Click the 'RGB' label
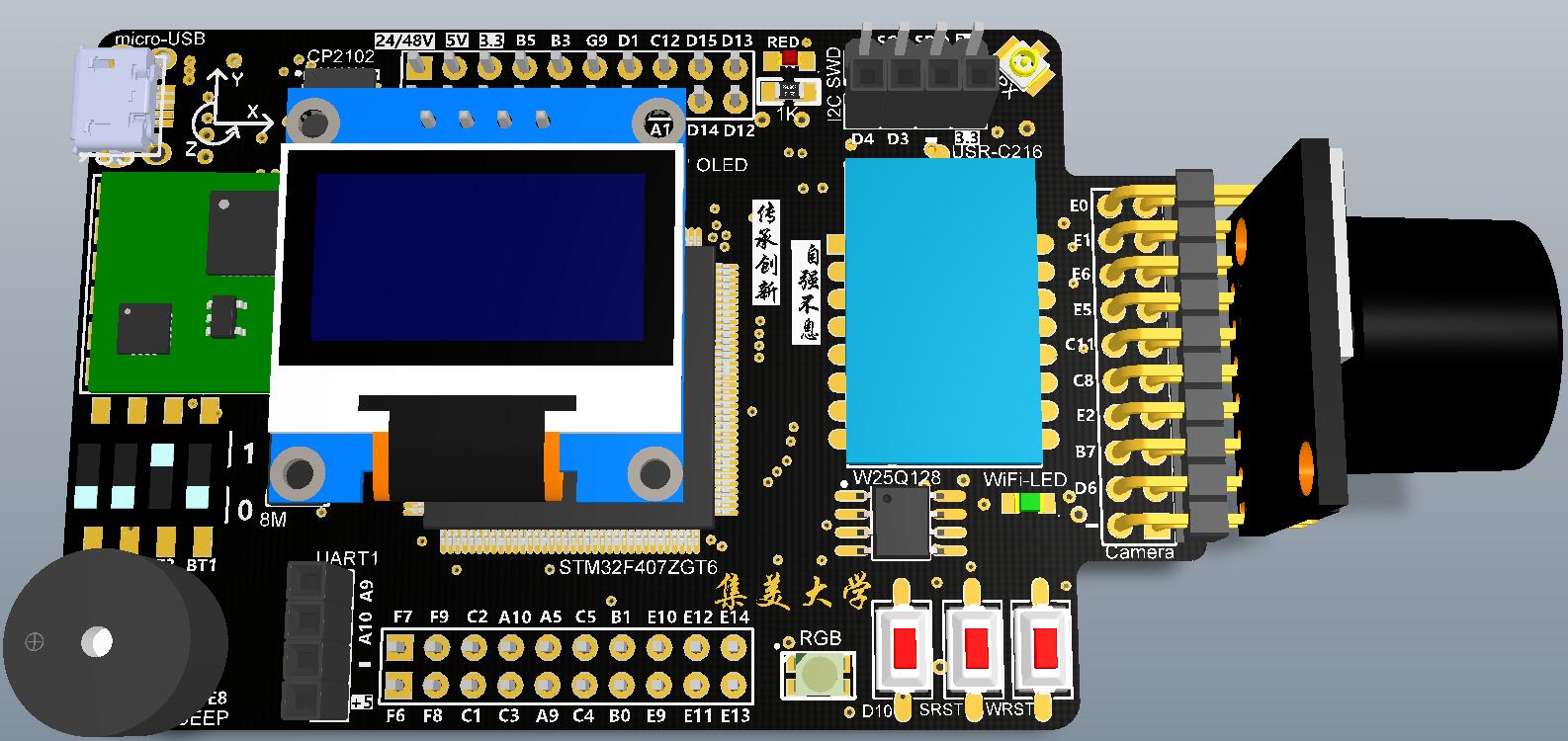Screen dimensions: 1568x741 tap(821, 638)
